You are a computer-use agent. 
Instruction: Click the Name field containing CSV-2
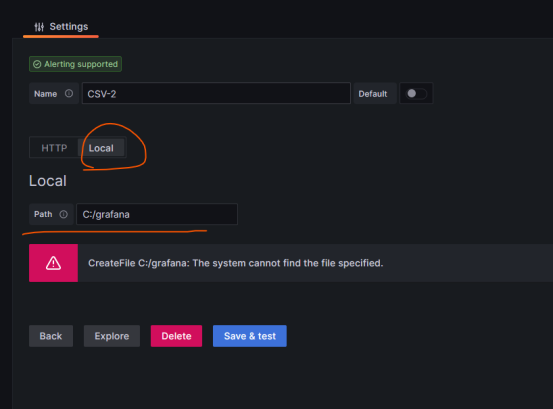tap(216, 93)
